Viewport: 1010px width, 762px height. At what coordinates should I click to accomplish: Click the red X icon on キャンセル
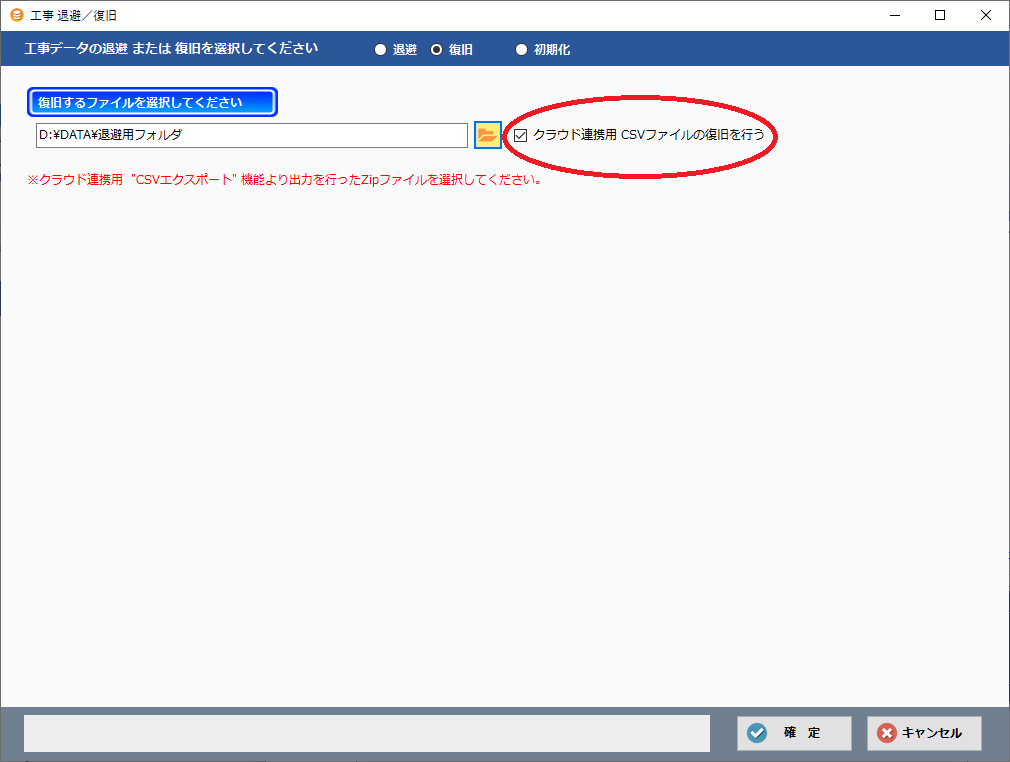[887, 733]
